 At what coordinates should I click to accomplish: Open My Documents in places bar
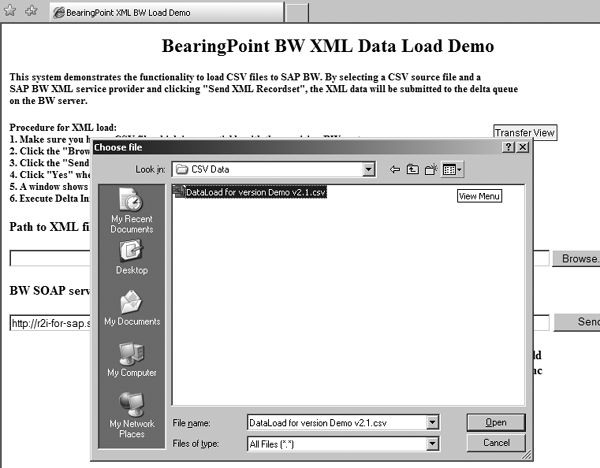(131, 309)
